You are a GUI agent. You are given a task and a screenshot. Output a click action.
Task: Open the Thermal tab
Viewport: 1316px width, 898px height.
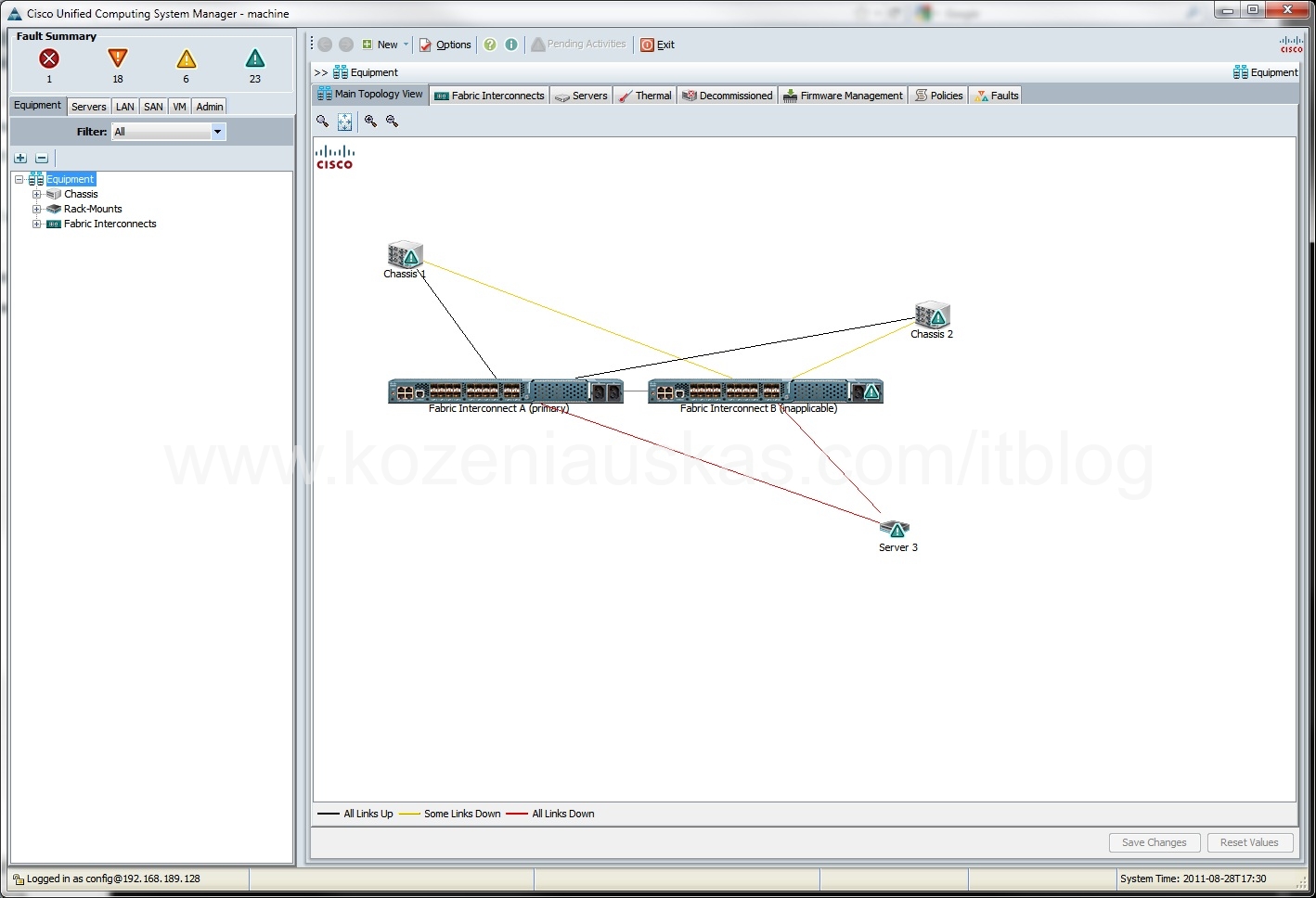click(645, 96)
